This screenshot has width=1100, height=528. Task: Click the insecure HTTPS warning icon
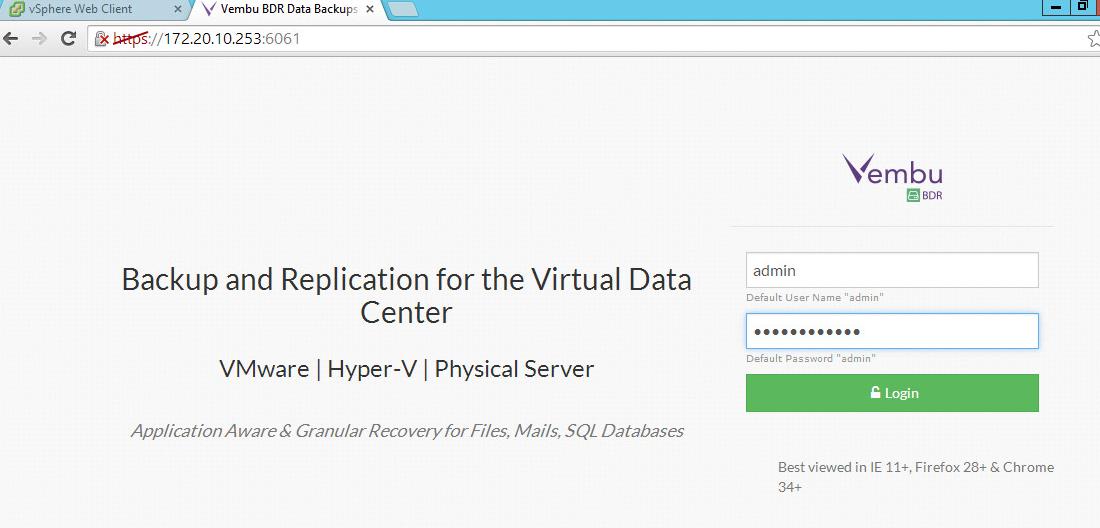[x=101, y=39]
